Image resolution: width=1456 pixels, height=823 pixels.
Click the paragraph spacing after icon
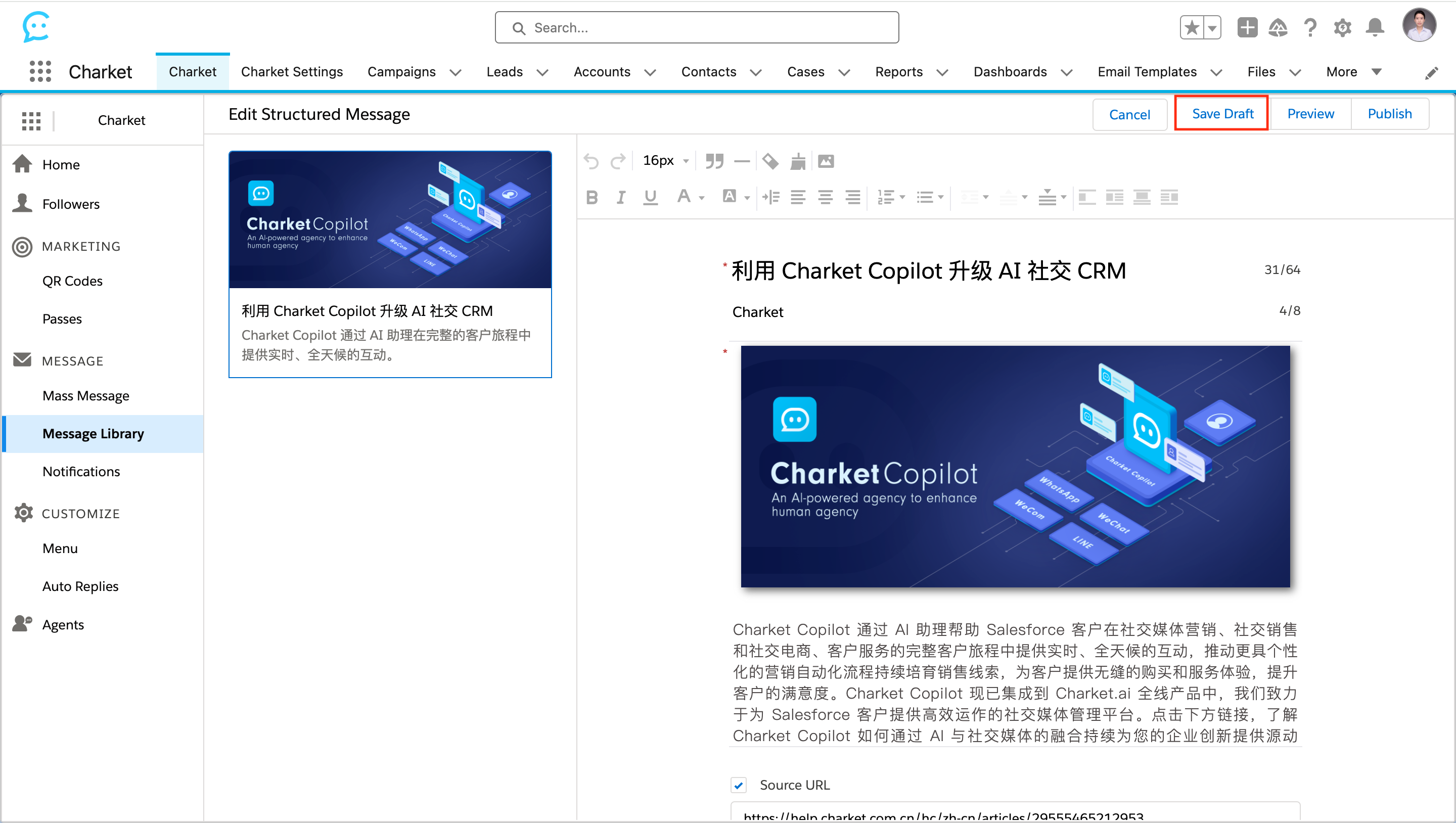pos(1047,197)
